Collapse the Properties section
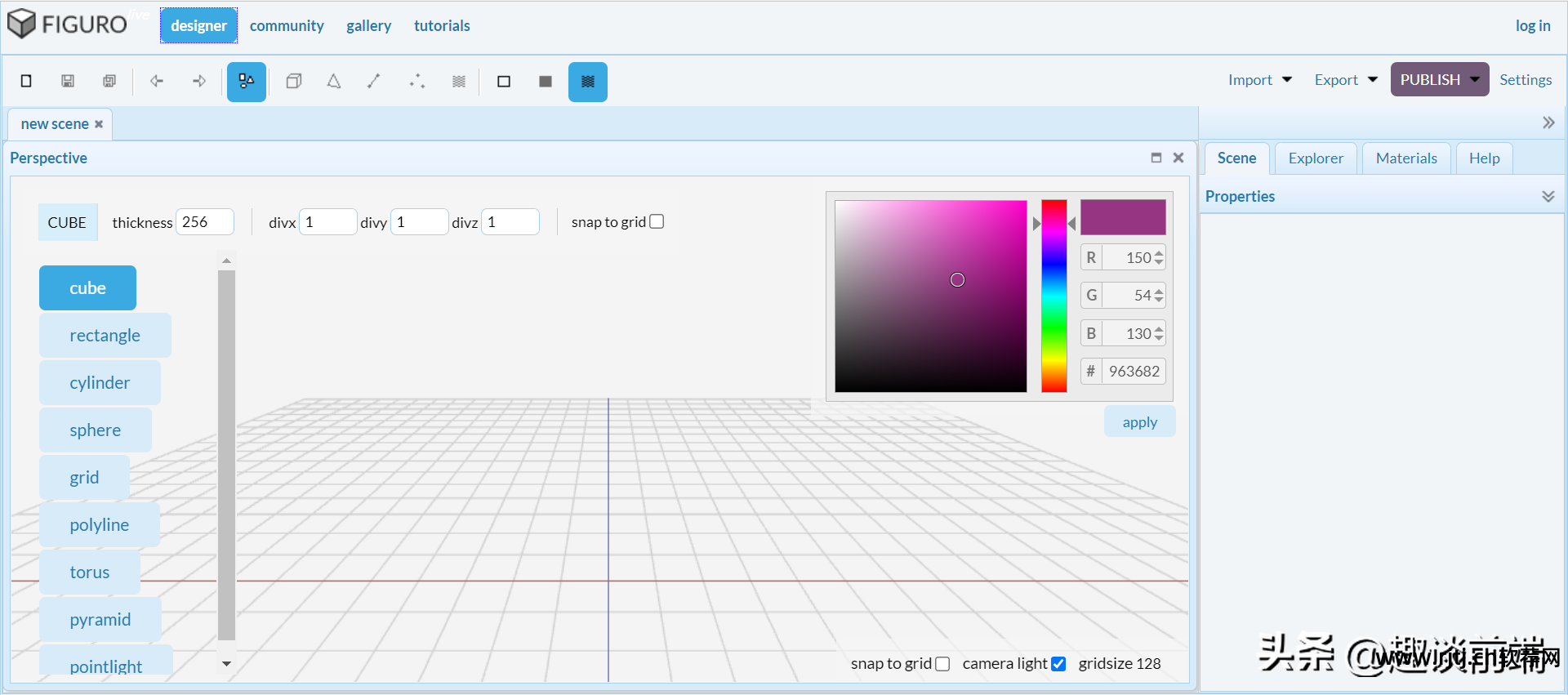The width and height of the screenshot is (1568, 695). [x=1548, y=196]
